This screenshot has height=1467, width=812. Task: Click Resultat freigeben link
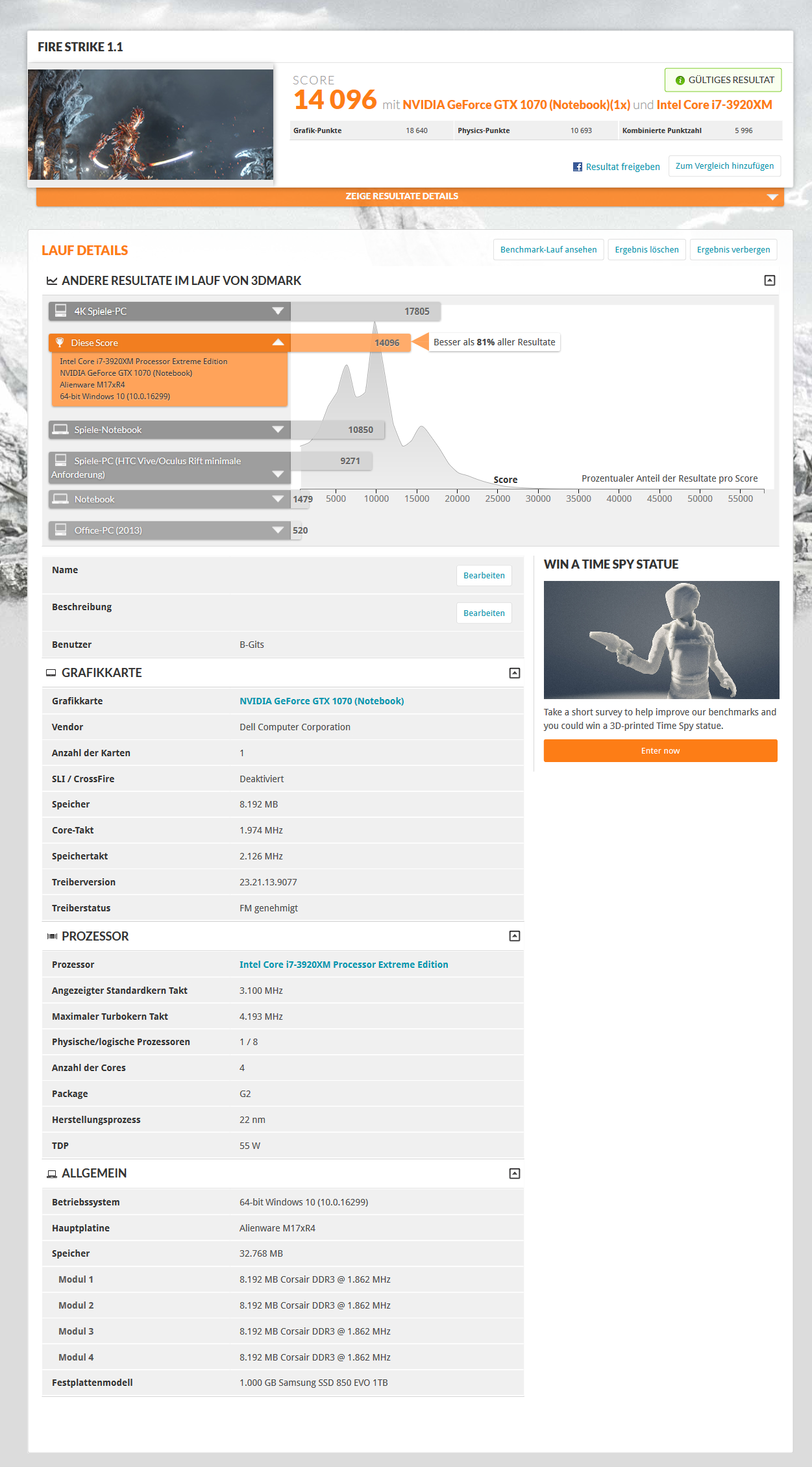tap(622, 167)
